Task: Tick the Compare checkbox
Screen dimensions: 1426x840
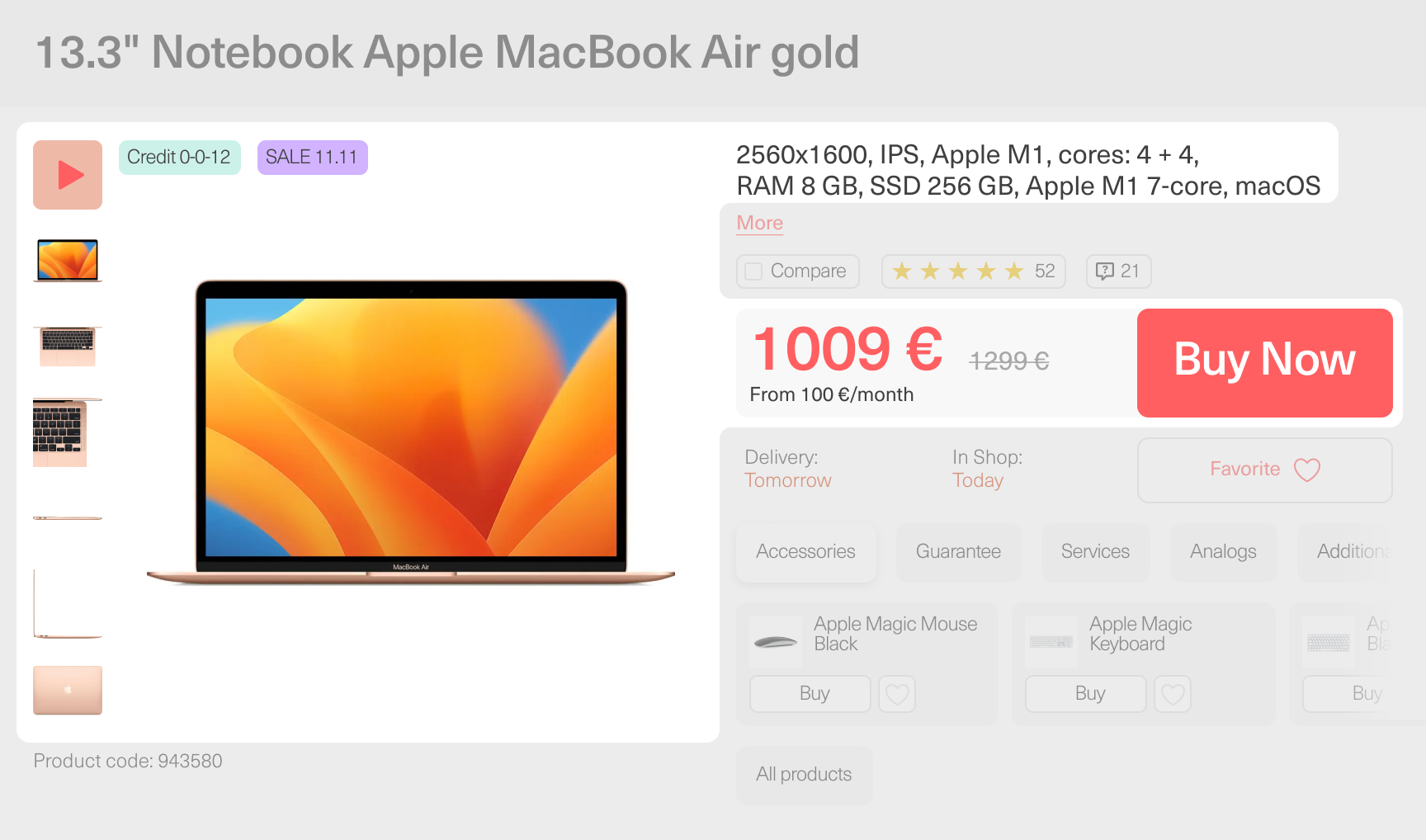Action: tap(753, 271)
